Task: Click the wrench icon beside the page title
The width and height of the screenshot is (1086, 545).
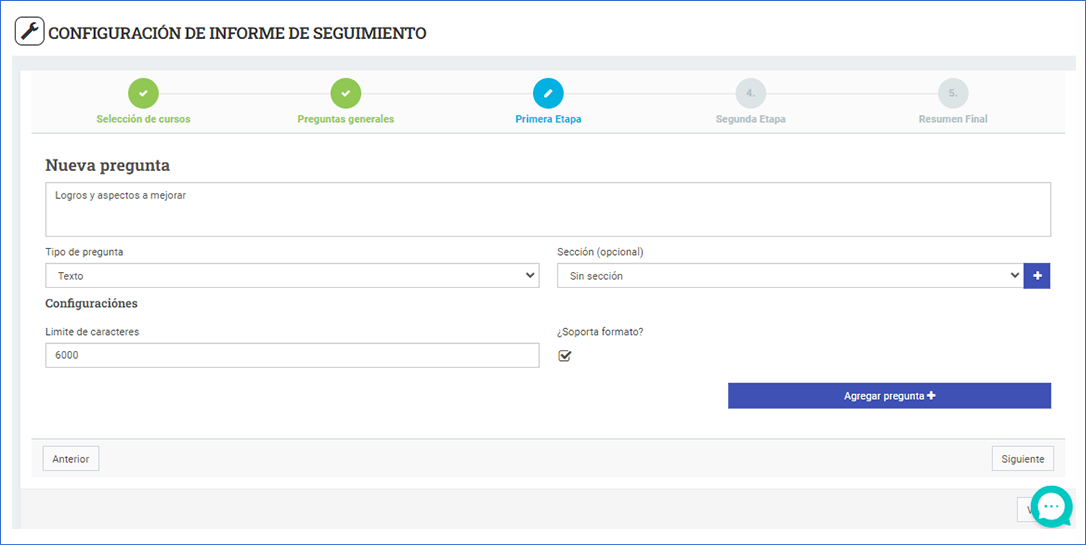Action: point(30,32)
